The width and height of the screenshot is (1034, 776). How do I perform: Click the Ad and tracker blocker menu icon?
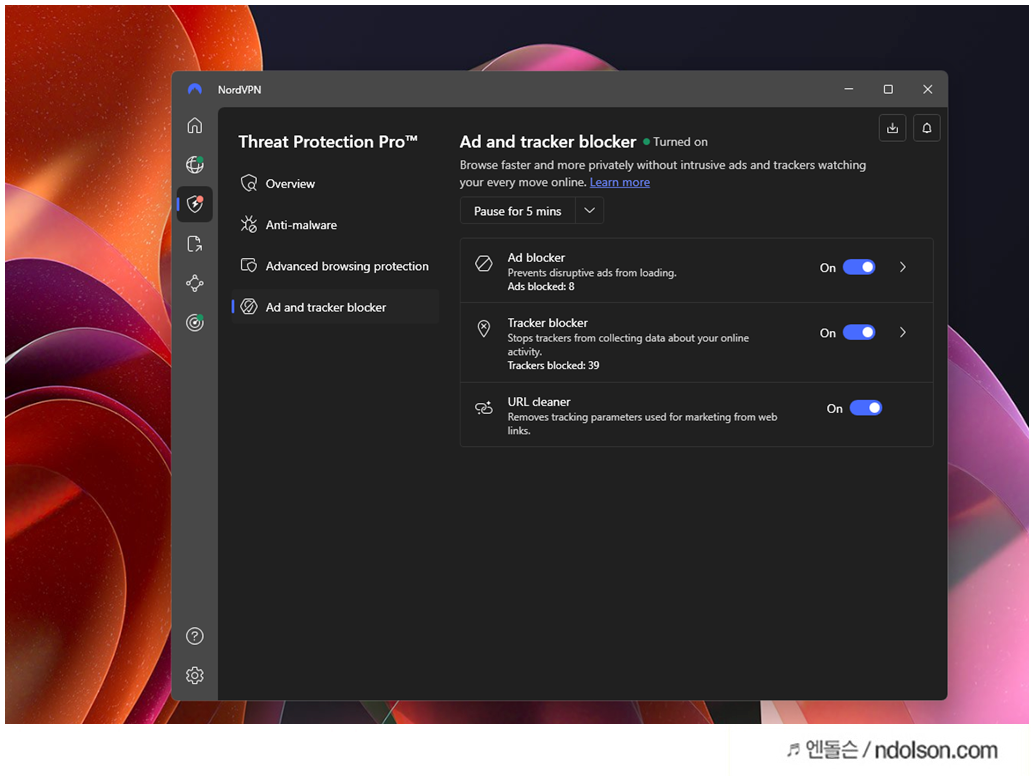249,307
